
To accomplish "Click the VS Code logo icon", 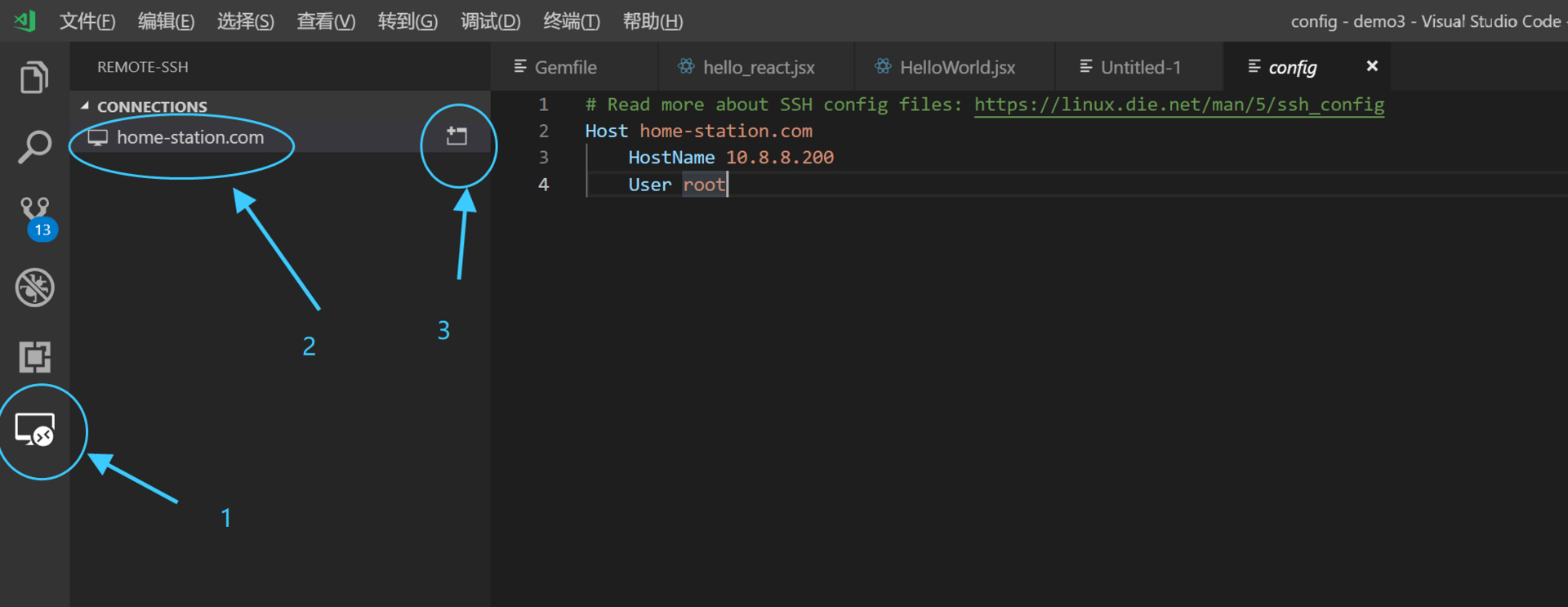I will [25, 20].
